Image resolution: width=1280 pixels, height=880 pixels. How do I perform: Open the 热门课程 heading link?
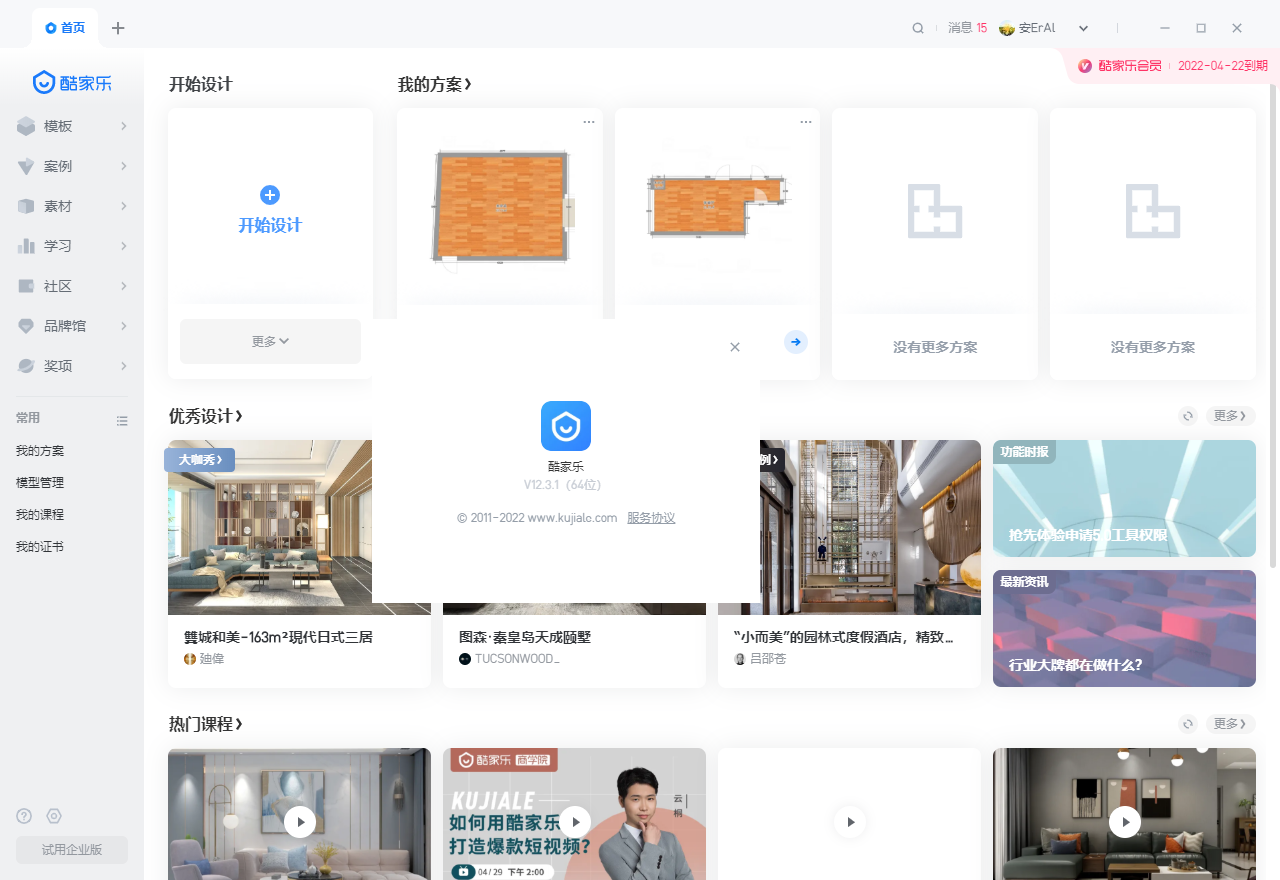pyautogui.click(x=206, y=724)
